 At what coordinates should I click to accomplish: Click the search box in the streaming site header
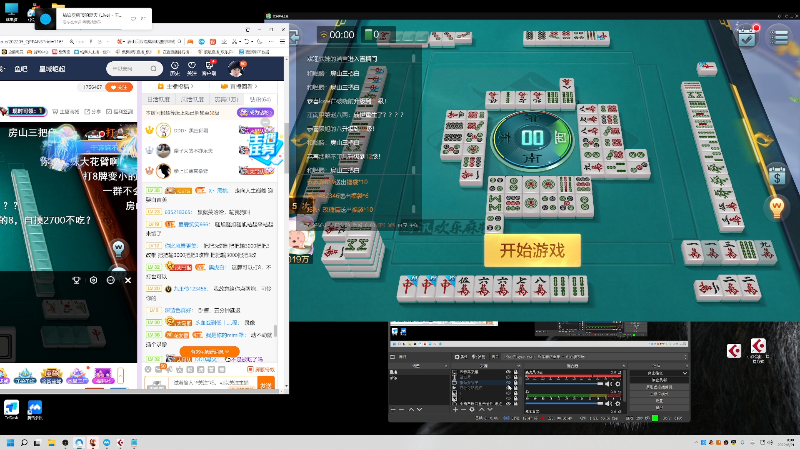tap(134, 68)
